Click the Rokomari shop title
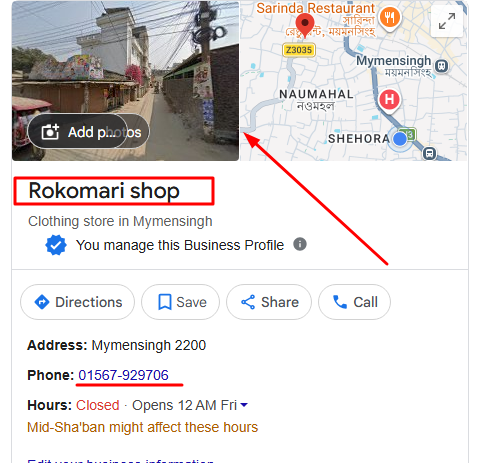 [104, 191]
